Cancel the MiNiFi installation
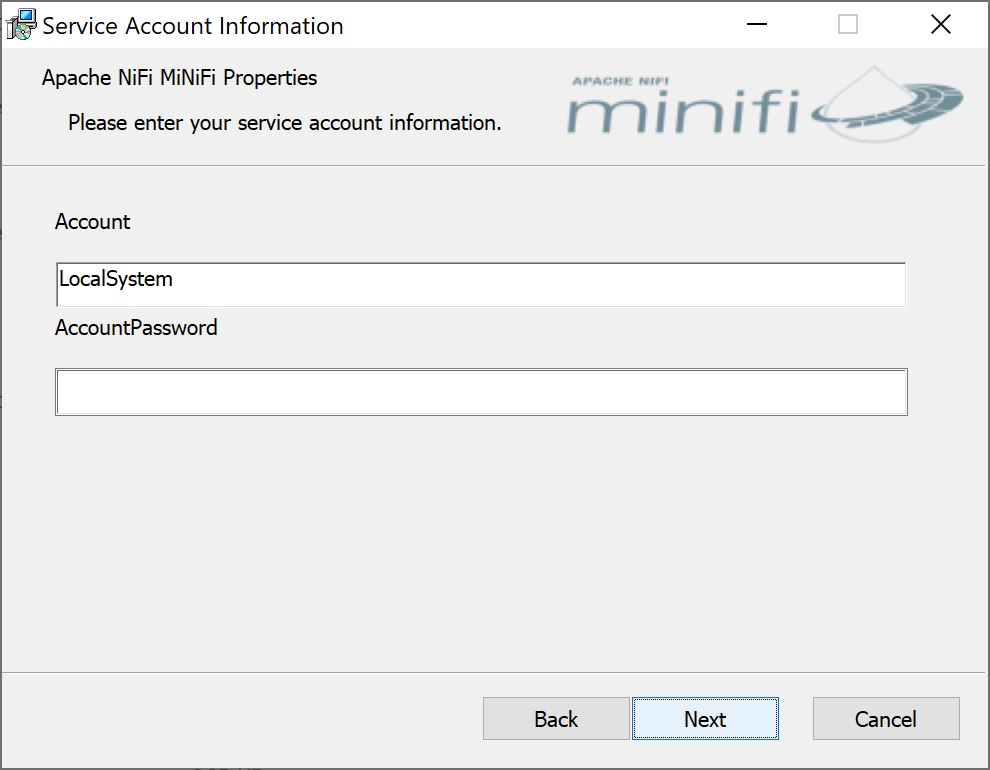 click(885, 719)
